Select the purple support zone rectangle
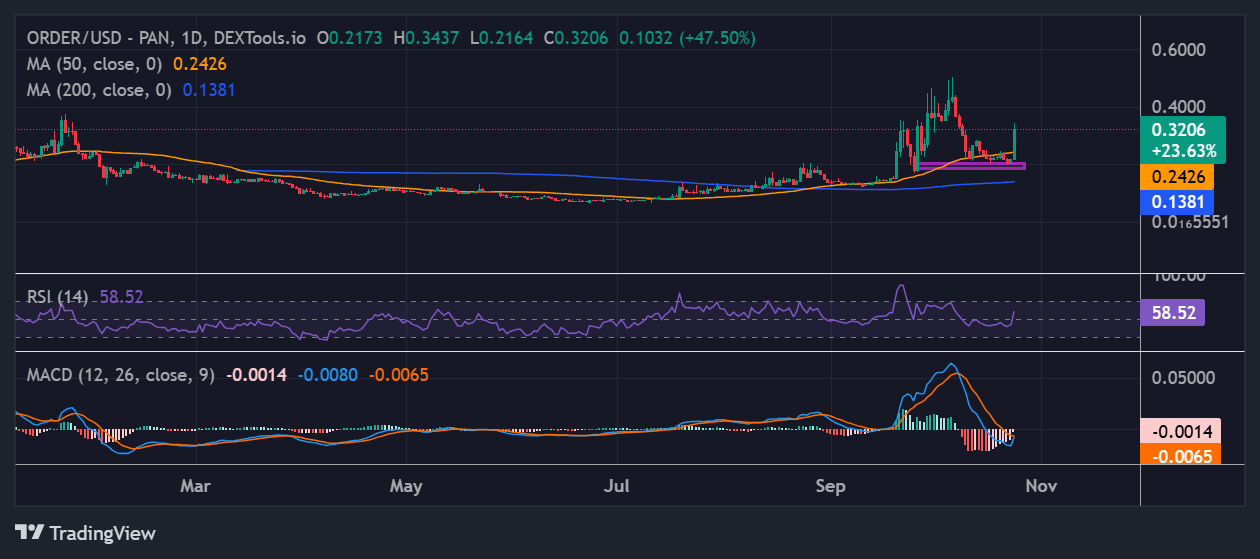The width and height of the screenshot is (1260, 559). tap(971, 165)
